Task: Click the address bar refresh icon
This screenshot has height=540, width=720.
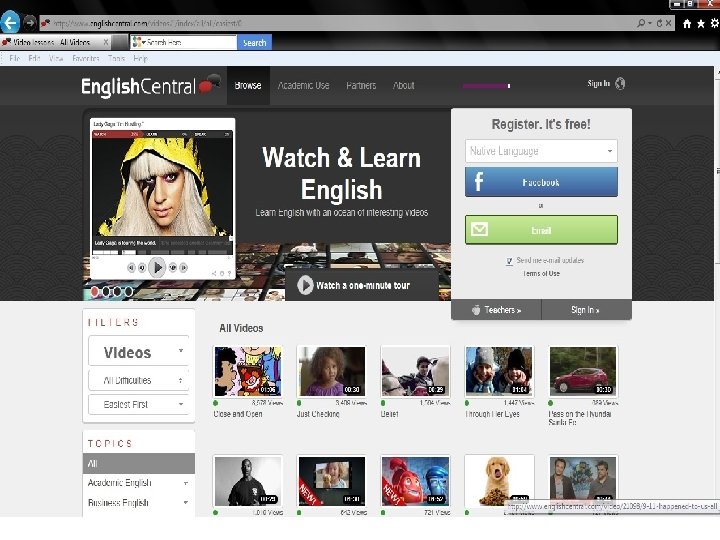Action: coord(659,23)
